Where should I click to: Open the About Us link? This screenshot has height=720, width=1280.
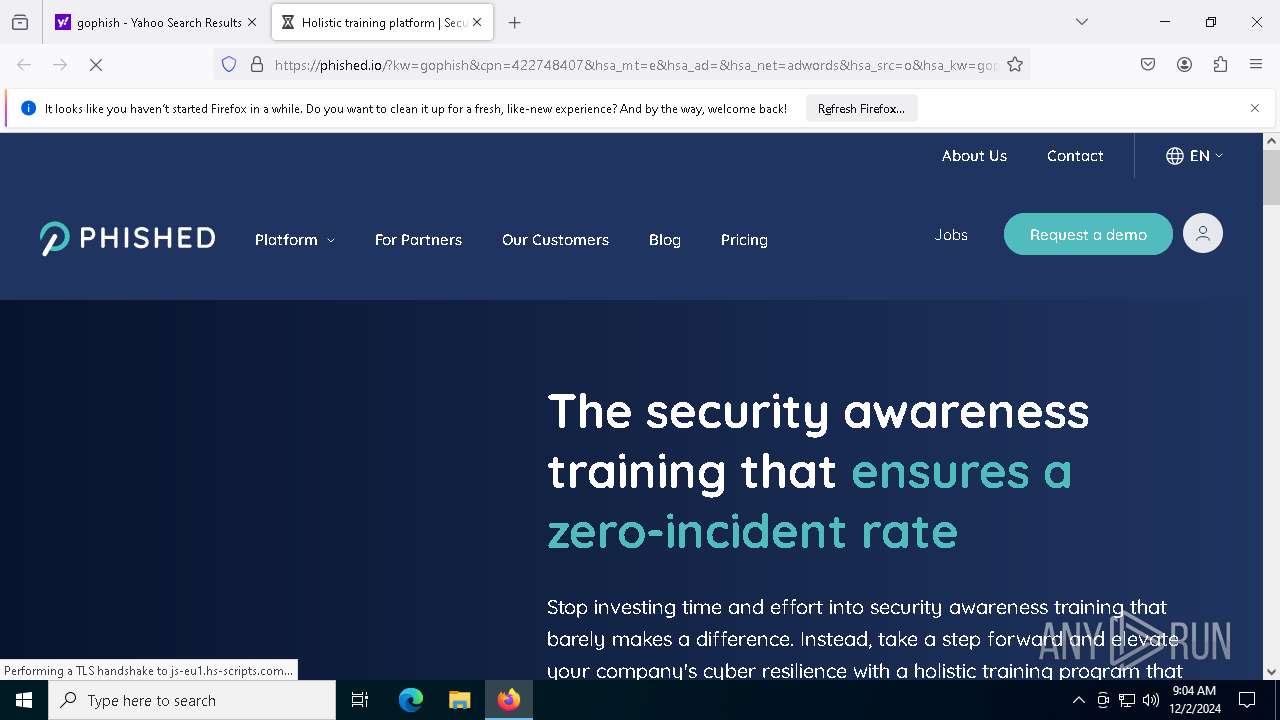[x=974, y=156]
